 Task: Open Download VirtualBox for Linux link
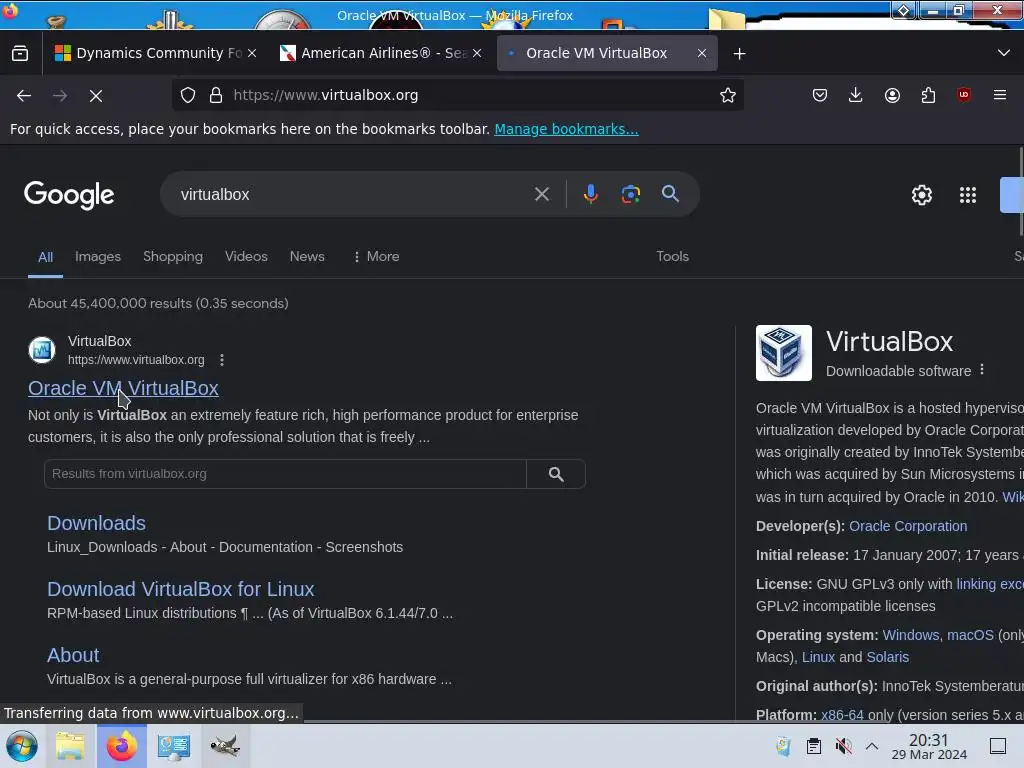pos(181,589)
